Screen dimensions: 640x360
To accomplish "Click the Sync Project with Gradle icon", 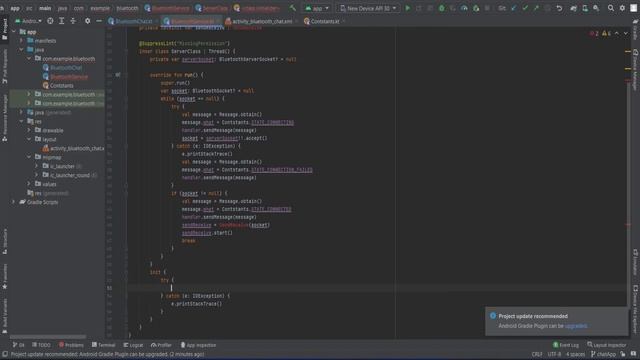I will (573, 8).
